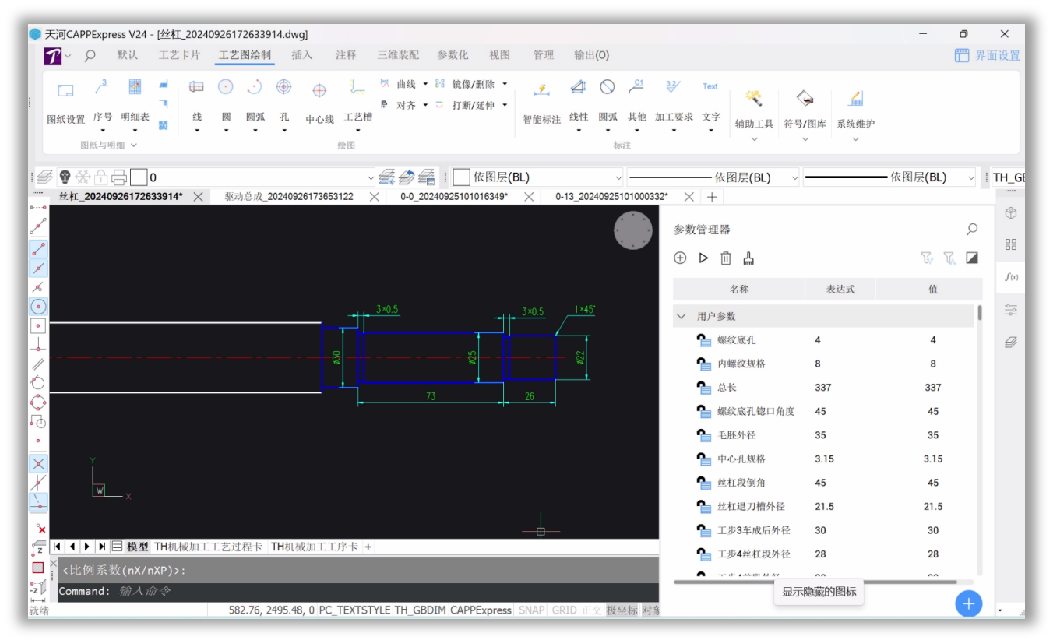The width and height of the screenshot is (1052, 642).
Task: Click the white color swatch before 依图层(BL)
Action: click(x=461, y=177)
